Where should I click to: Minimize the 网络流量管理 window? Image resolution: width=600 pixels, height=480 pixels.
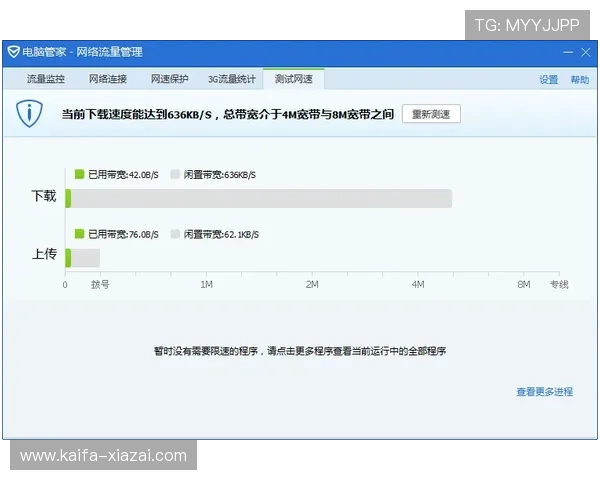point(568,52)
